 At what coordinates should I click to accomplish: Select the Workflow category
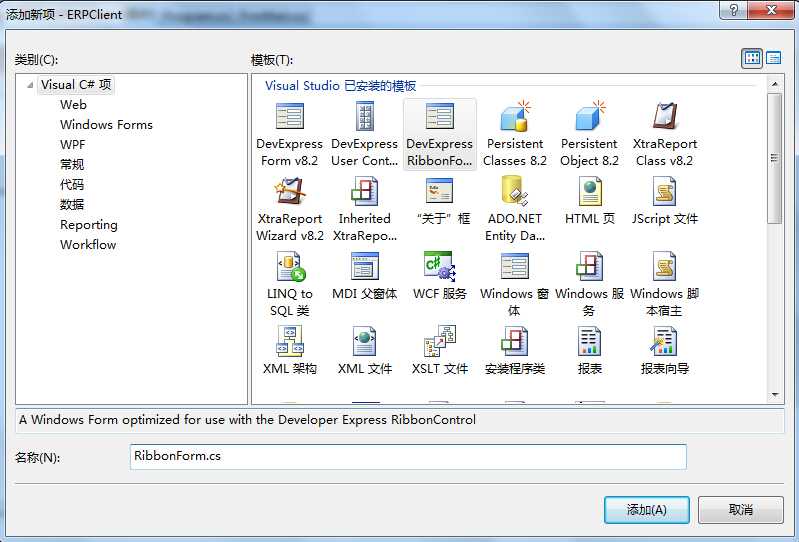coord(88,245)
